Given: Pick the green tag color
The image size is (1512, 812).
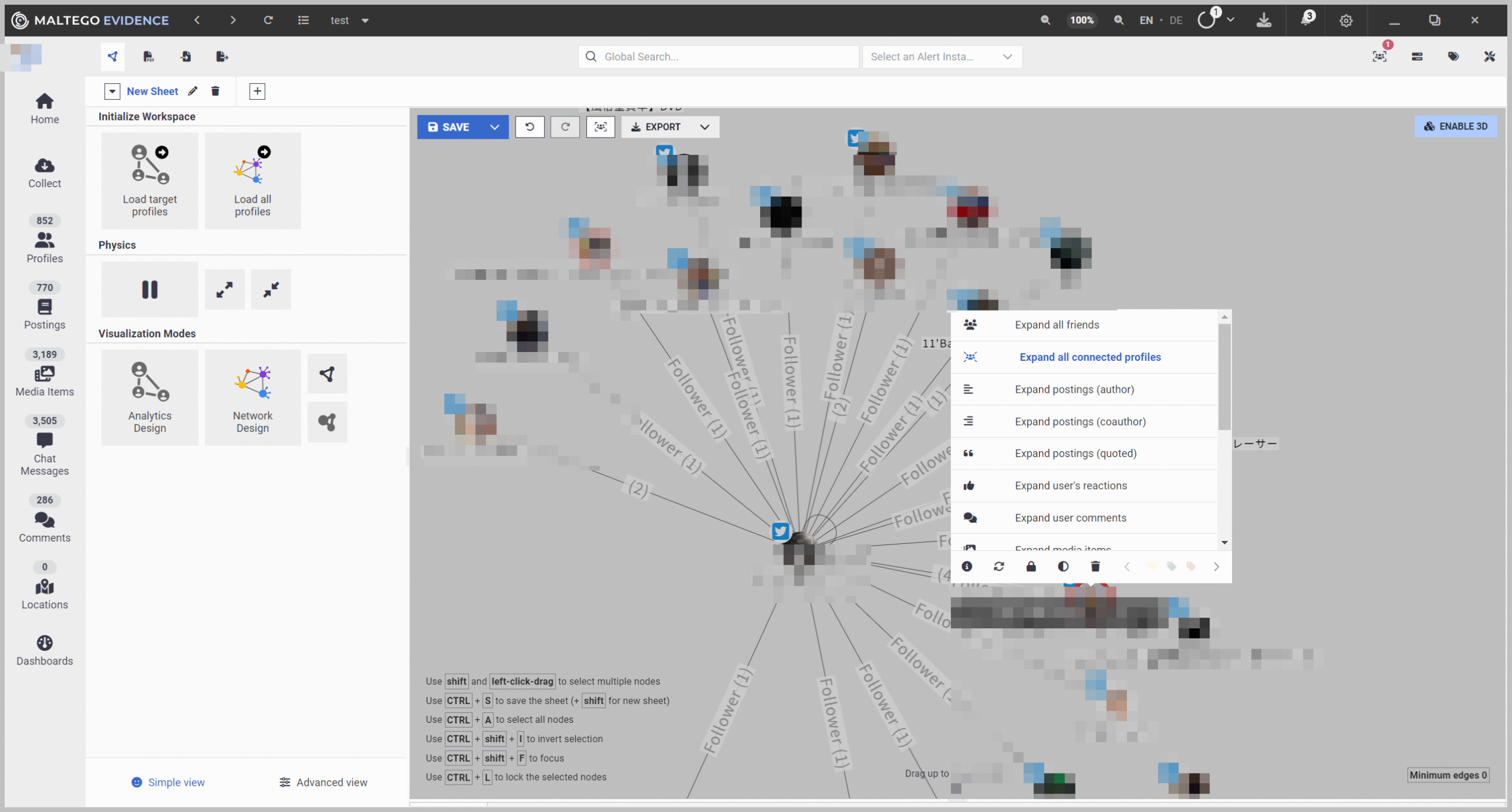Looking at the screenshot, I should point(1171,566).
